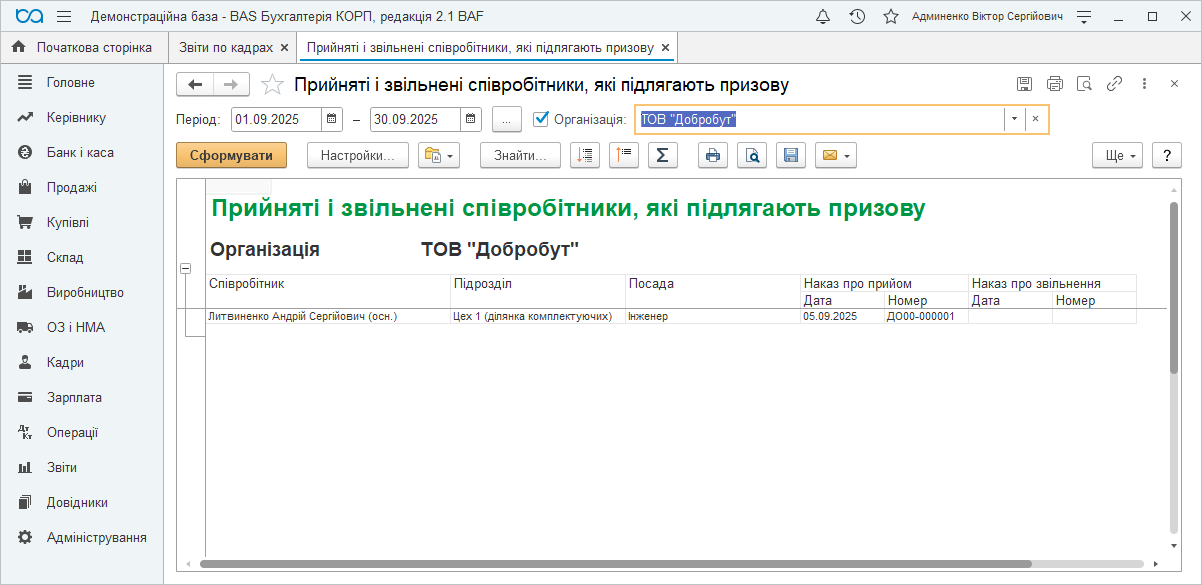Collapse the report group tree toggle

[185, 268]
